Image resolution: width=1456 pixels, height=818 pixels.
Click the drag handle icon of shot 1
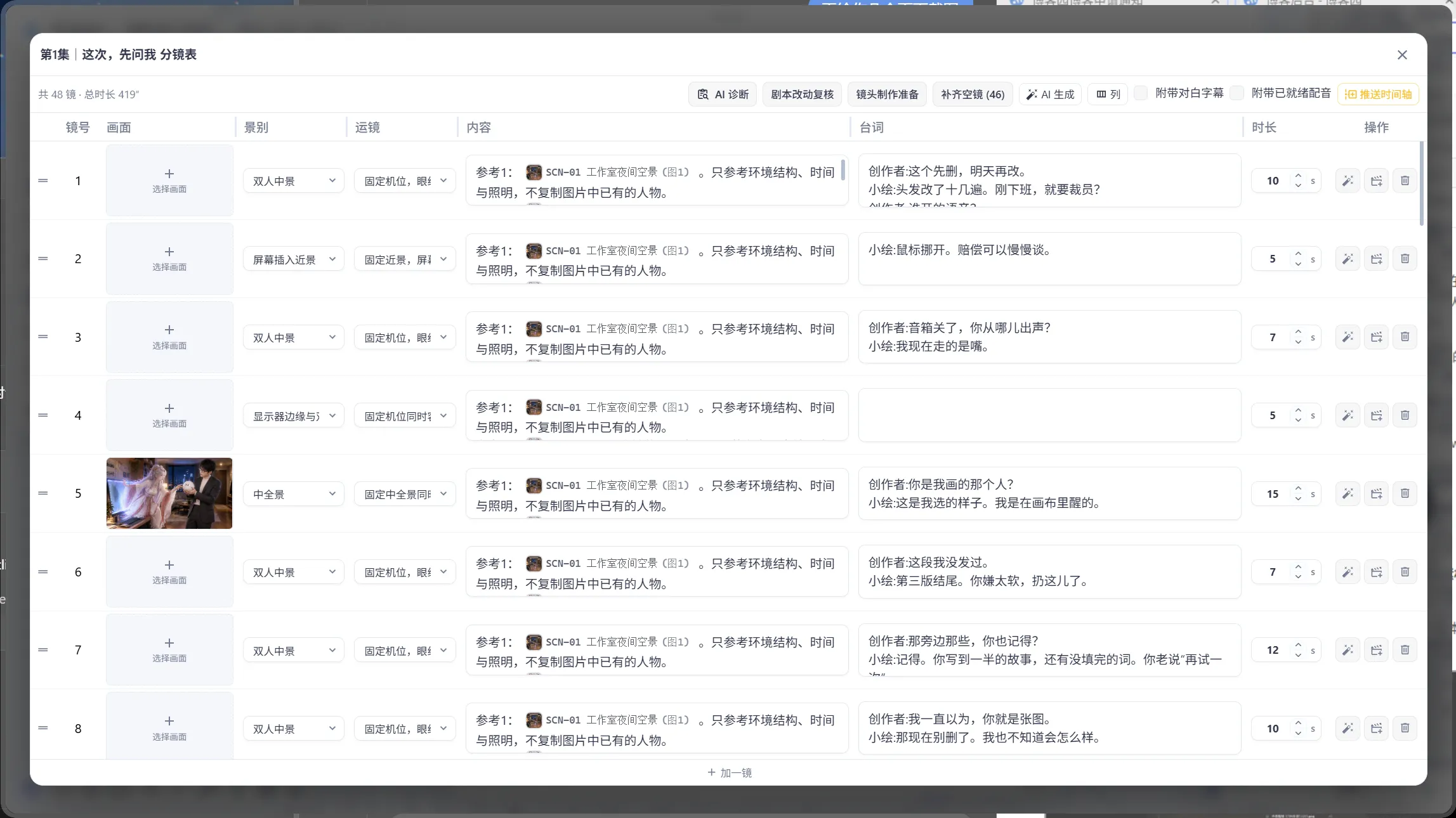point(43,181)
